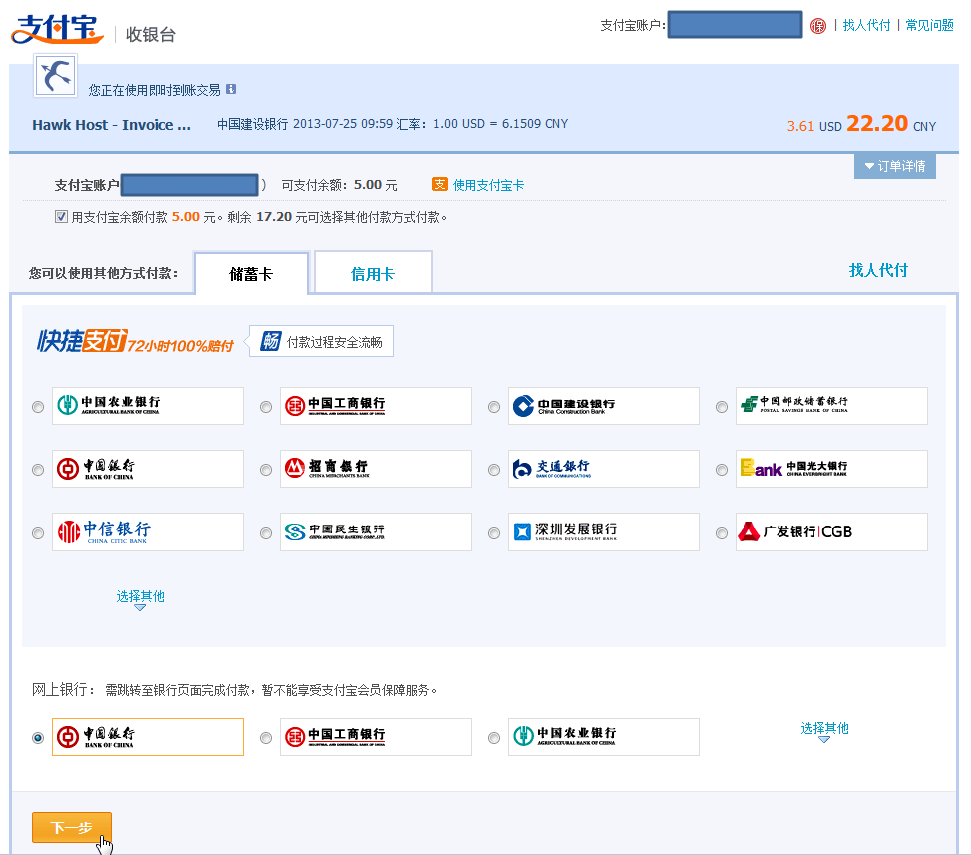Select radio button for 招商银行
Image resolution: width=971 pixels, height=855 pixels.
[x=266, y=470]
